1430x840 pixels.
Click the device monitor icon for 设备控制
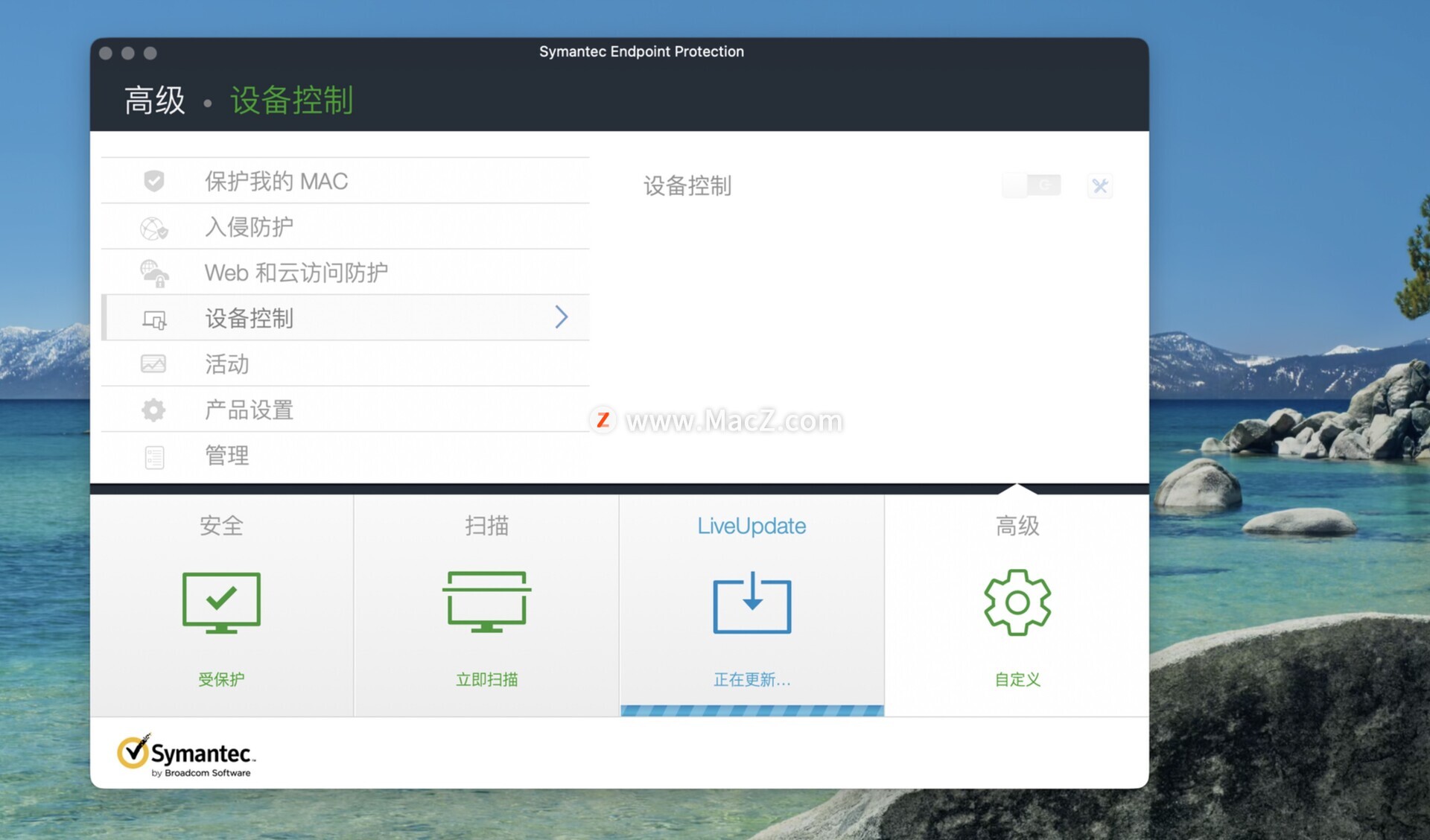coord(154,319)
